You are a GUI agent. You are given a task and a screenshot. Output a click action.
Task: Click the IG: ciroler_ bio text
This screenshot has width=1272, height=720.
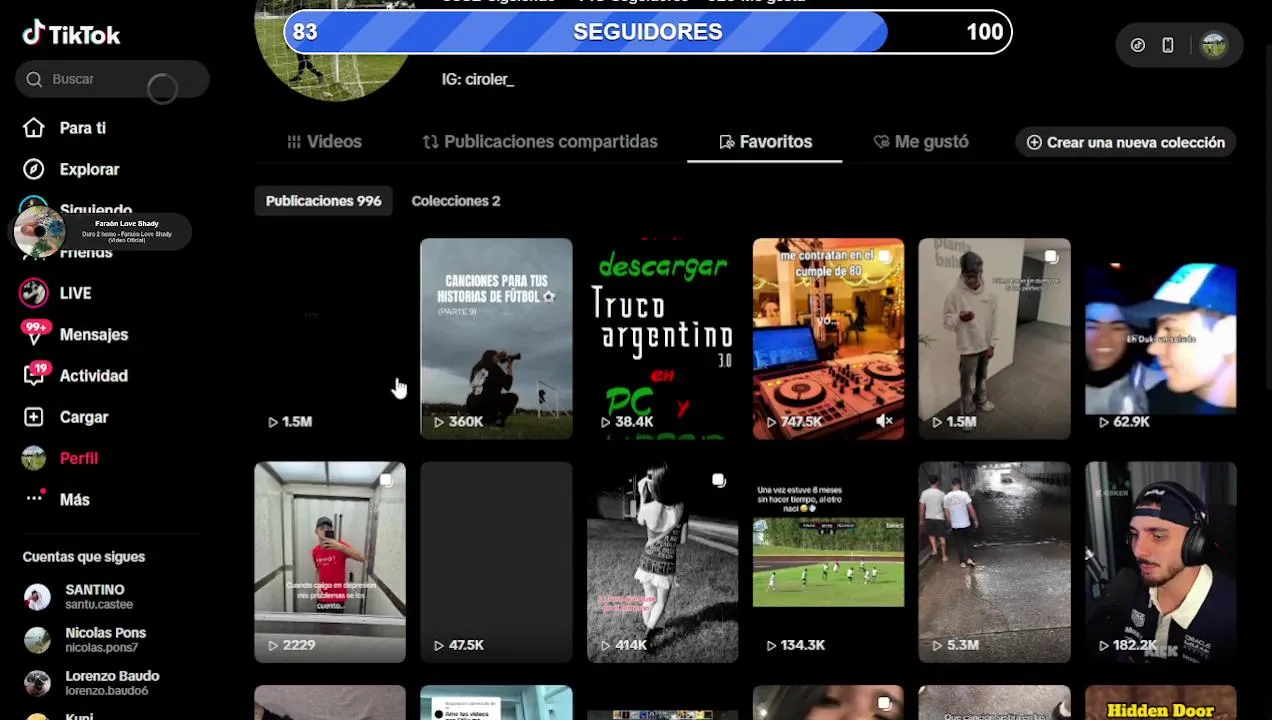click(x=478, y=79)
